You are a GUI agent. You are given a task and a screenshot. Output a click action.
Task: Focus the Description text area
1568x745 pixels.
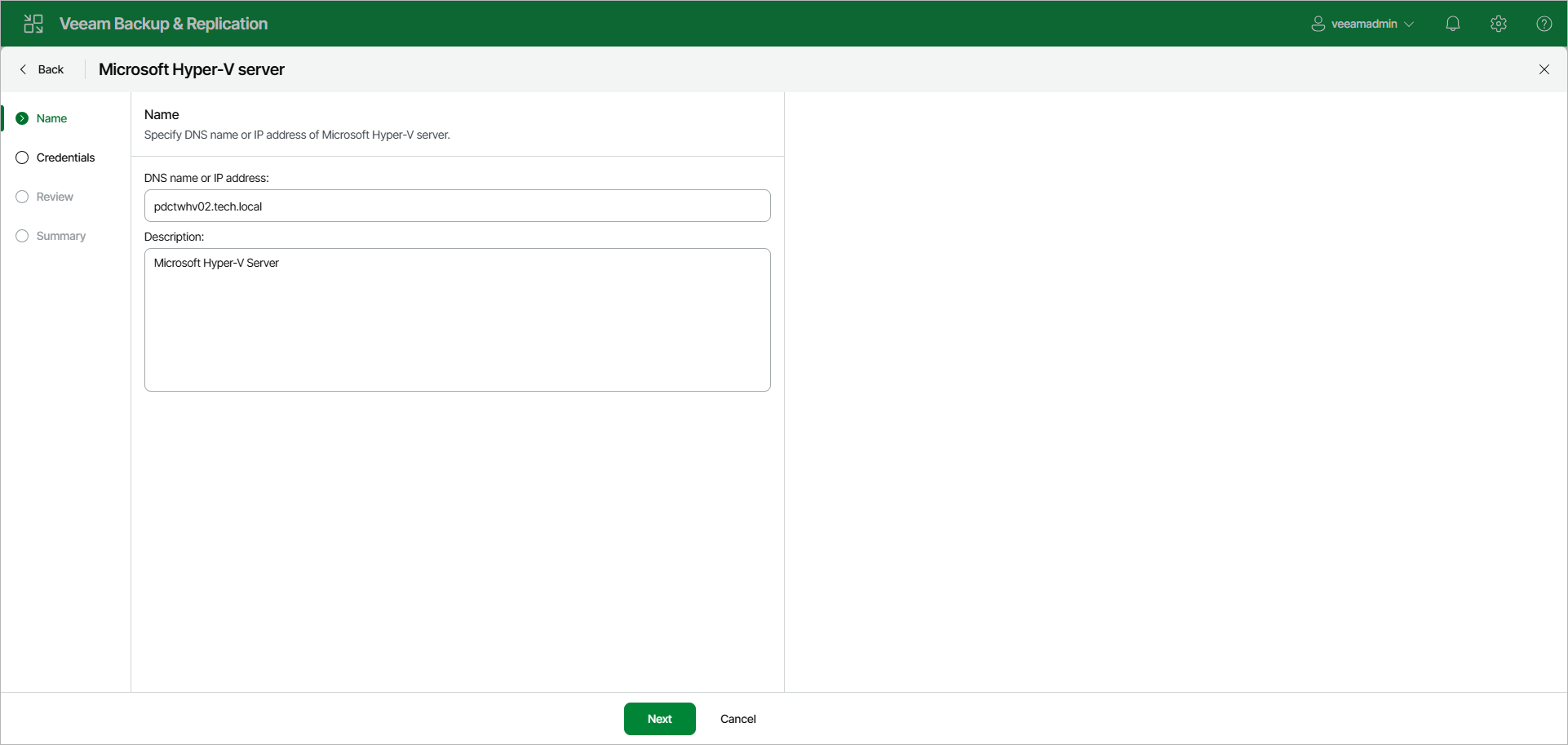pos(457,320)
